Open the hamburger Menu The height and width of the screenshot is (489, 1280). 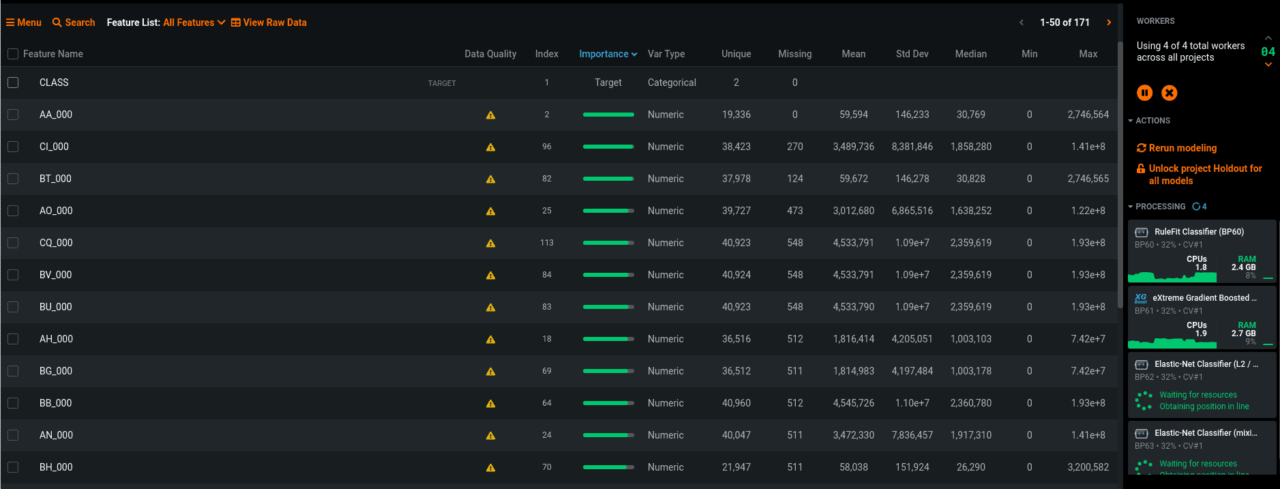24,22
